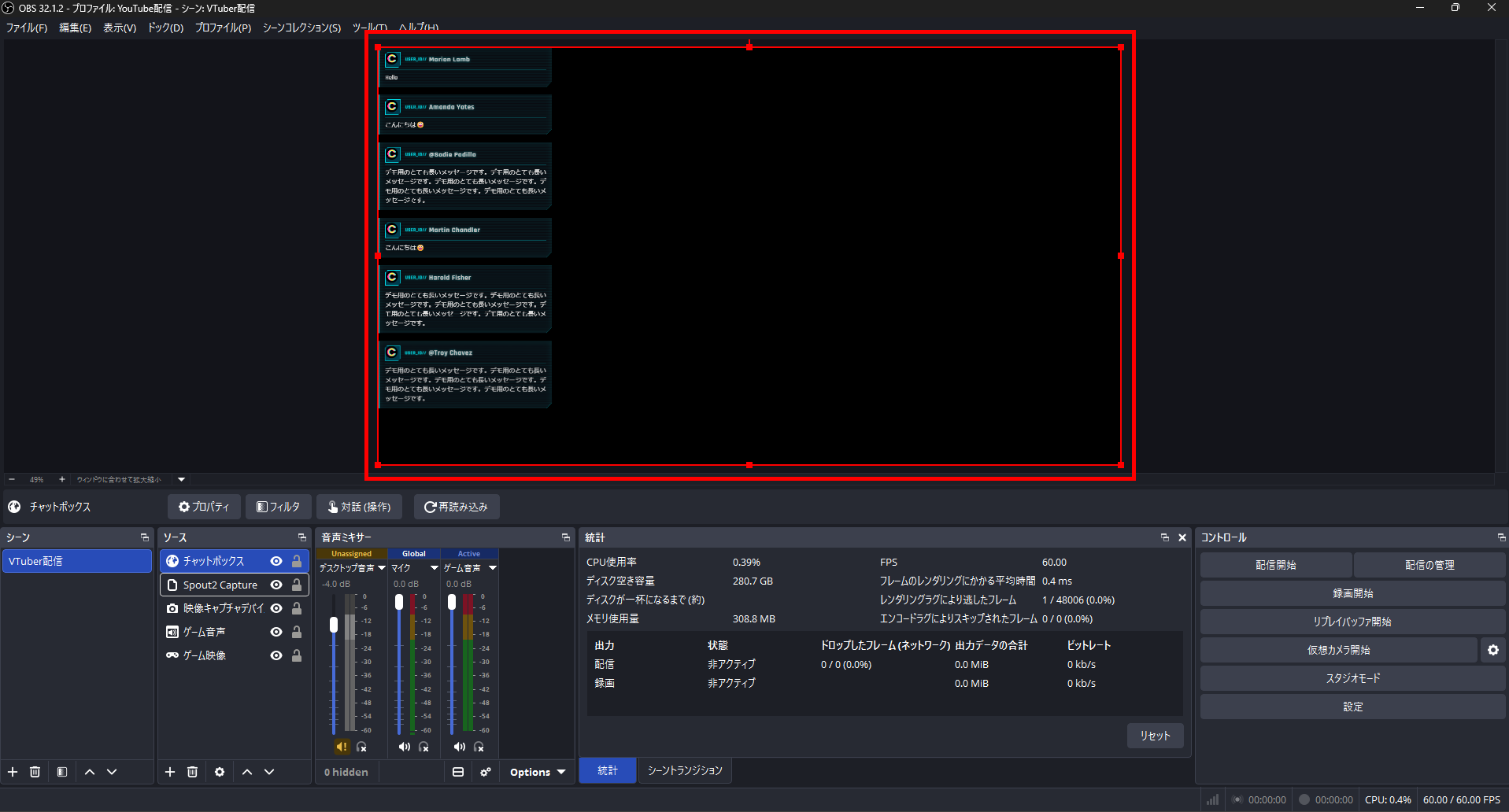Image resolution: width=1509 pixels, height=812 pixels.
Task: Delete selected scene with trash icon
Action: (x=35, y=772)
